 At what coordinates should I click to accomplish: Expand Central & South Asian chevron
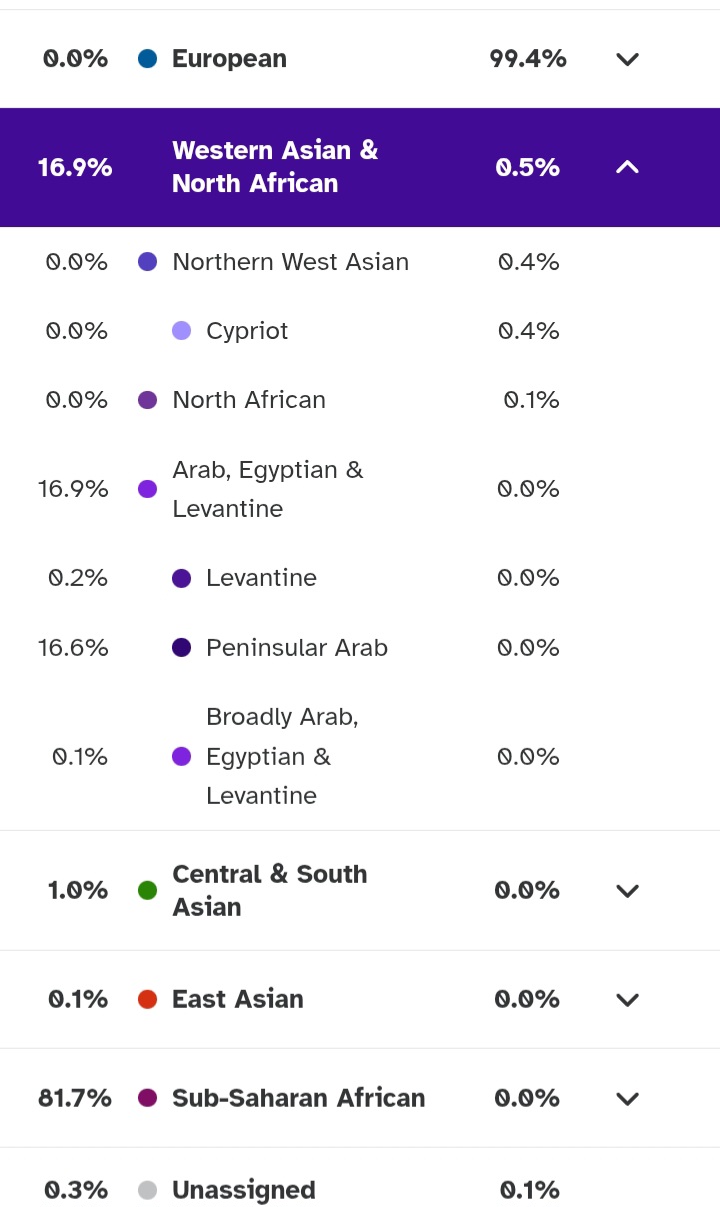627,890
